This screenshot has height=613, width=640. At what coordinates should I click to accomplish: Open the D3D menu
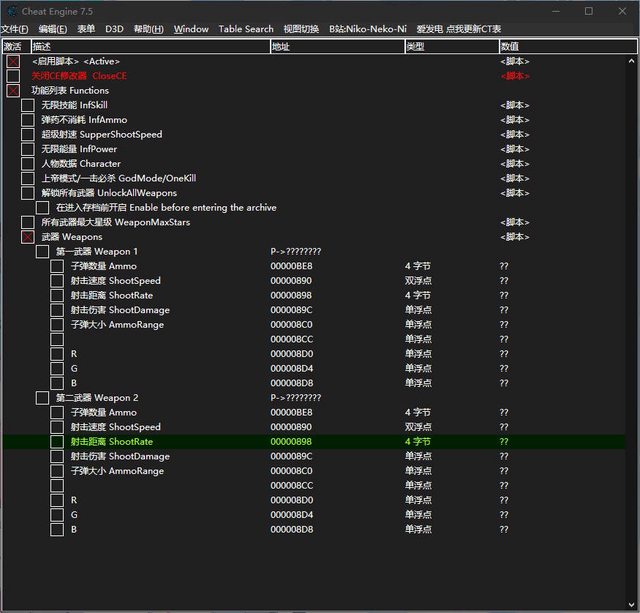click(114, 29)
